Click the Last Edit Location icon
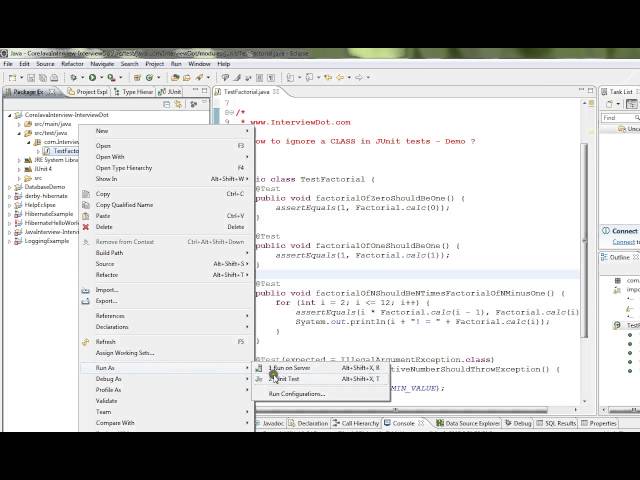 pyautogui.click(x=328, y=78)
